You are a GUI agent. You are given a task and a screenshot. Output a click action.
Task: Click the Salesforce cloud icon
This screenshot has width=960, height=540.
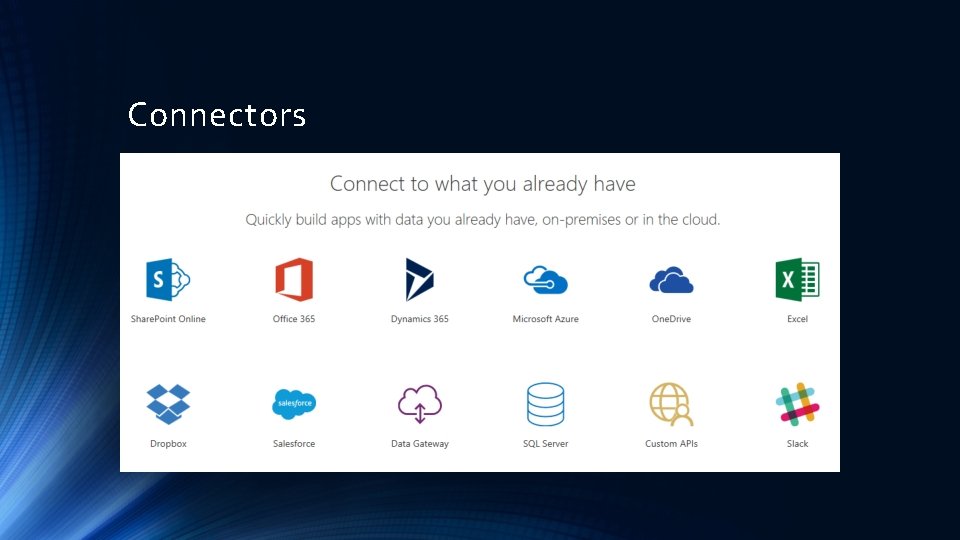tap(294, 404)
